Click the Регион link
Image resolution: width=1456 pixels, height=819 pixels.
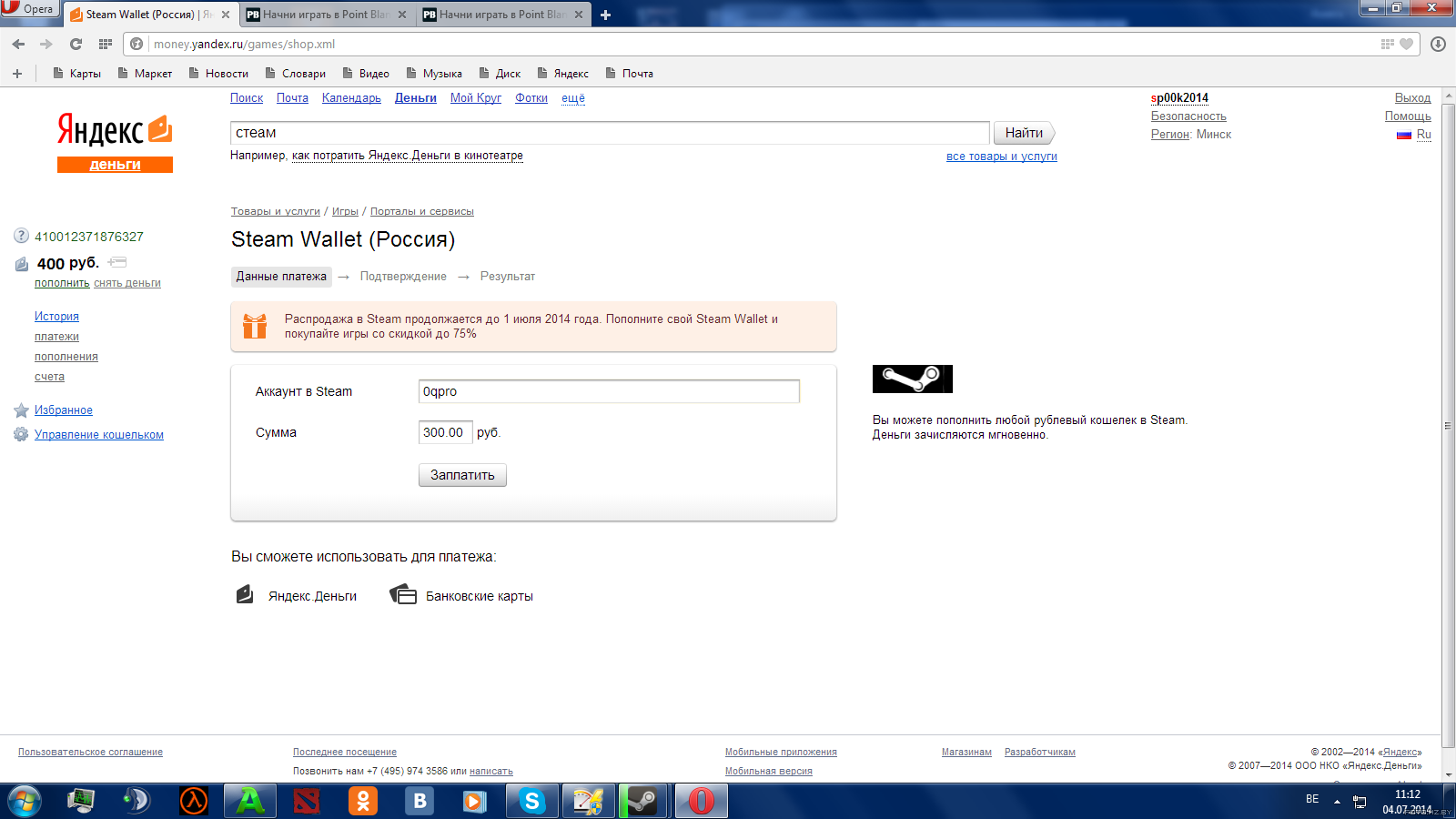click(x=1170, y=135)
